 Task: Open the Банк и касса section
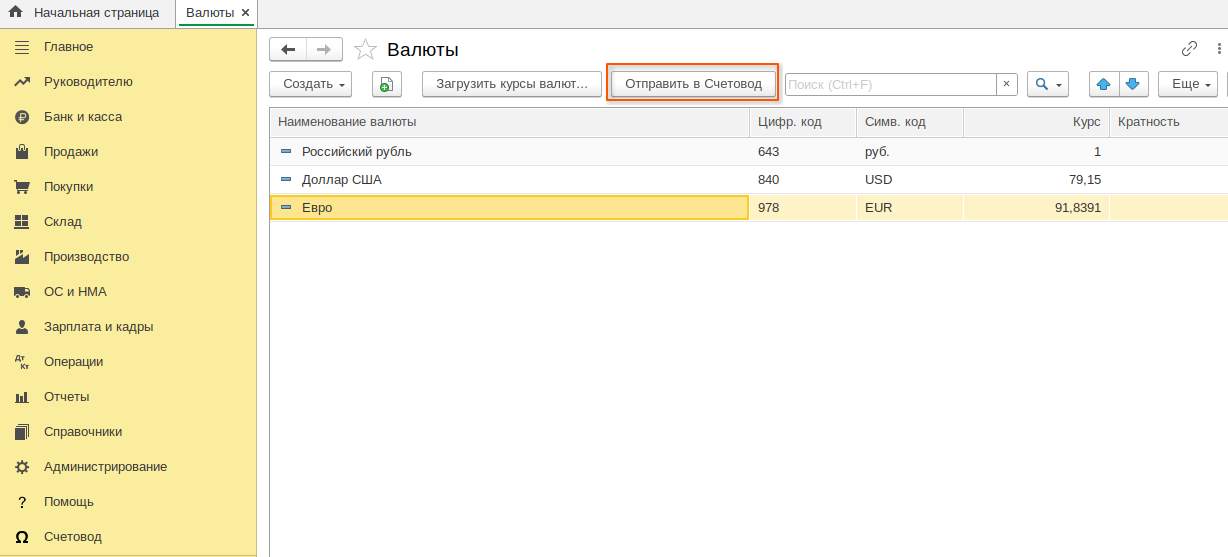pos(82,117)
